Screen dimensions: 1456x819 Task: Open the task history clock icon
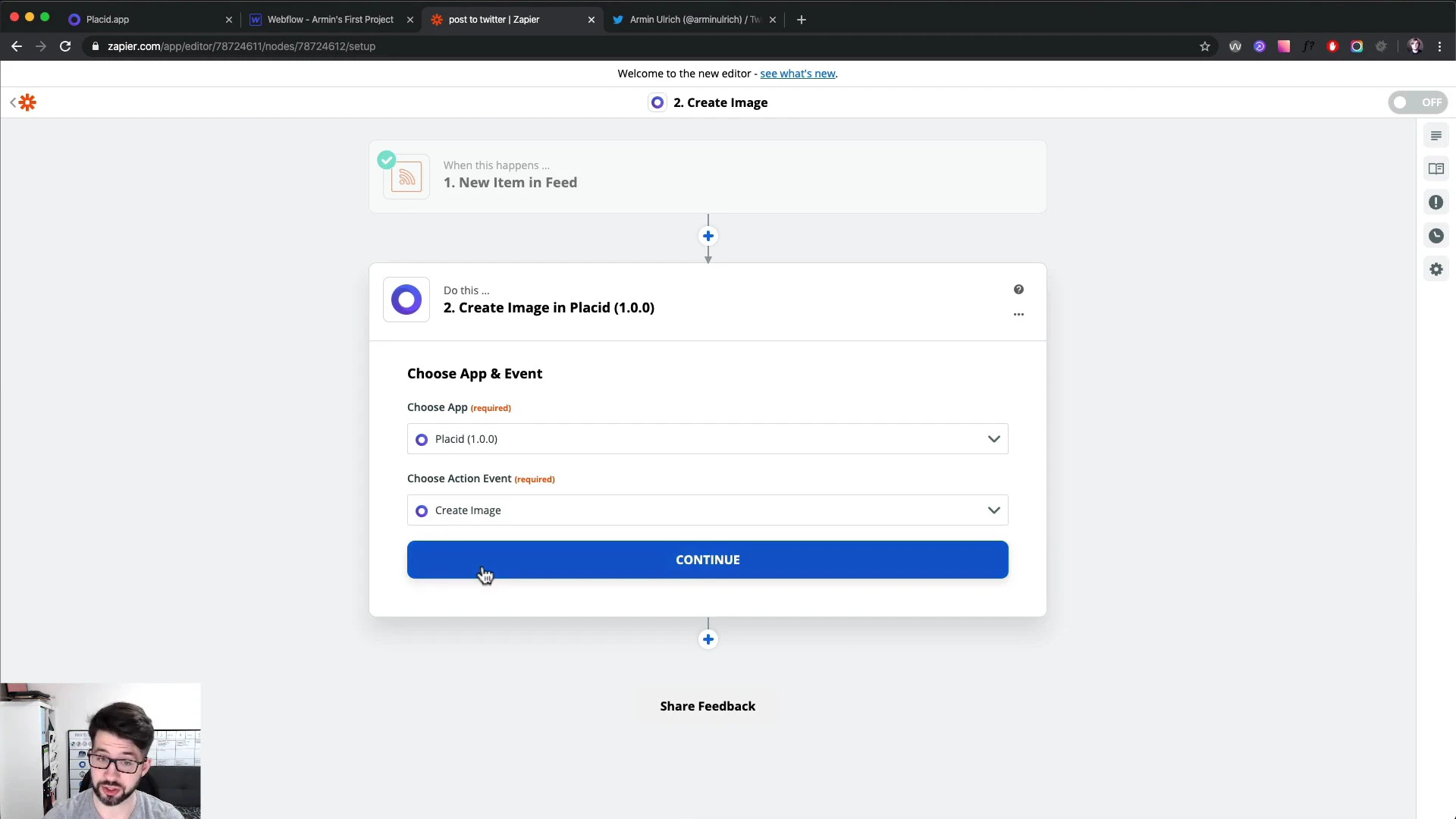1436,236
